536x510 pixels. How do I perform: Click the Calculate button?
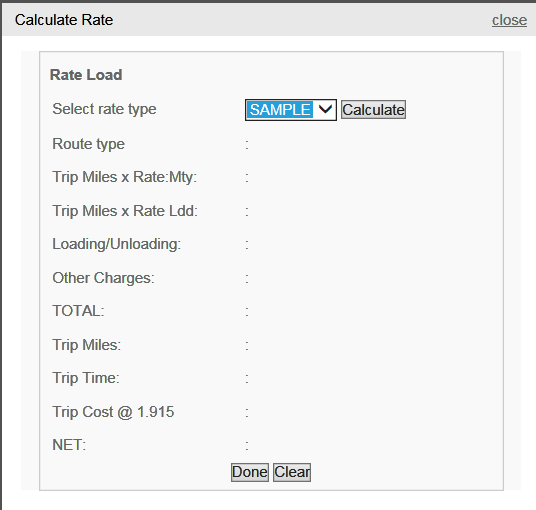(x=373, y=110)
